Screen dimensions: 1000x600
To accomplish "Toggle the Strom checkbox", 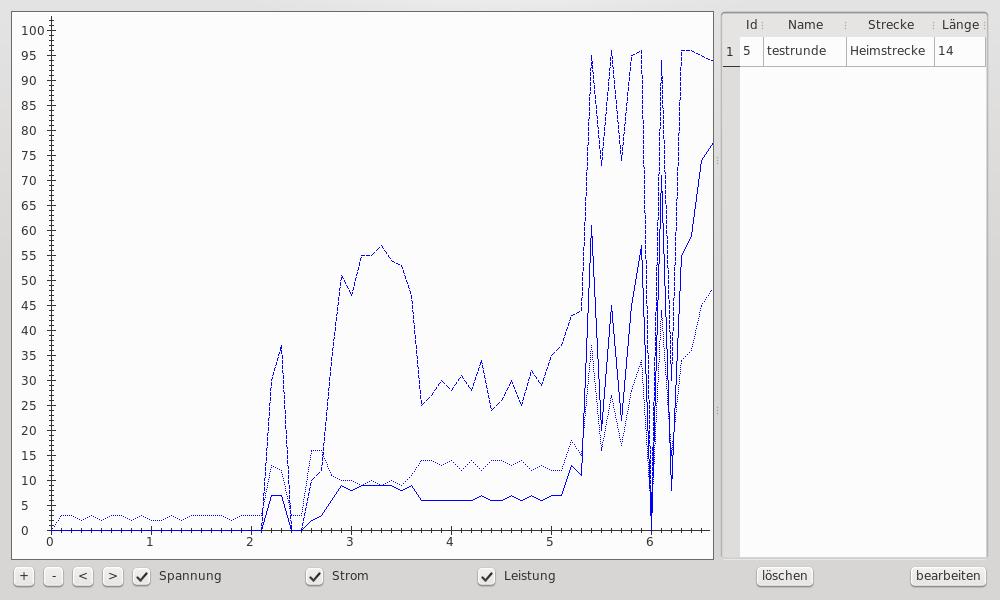I will [x=315, y=576].
